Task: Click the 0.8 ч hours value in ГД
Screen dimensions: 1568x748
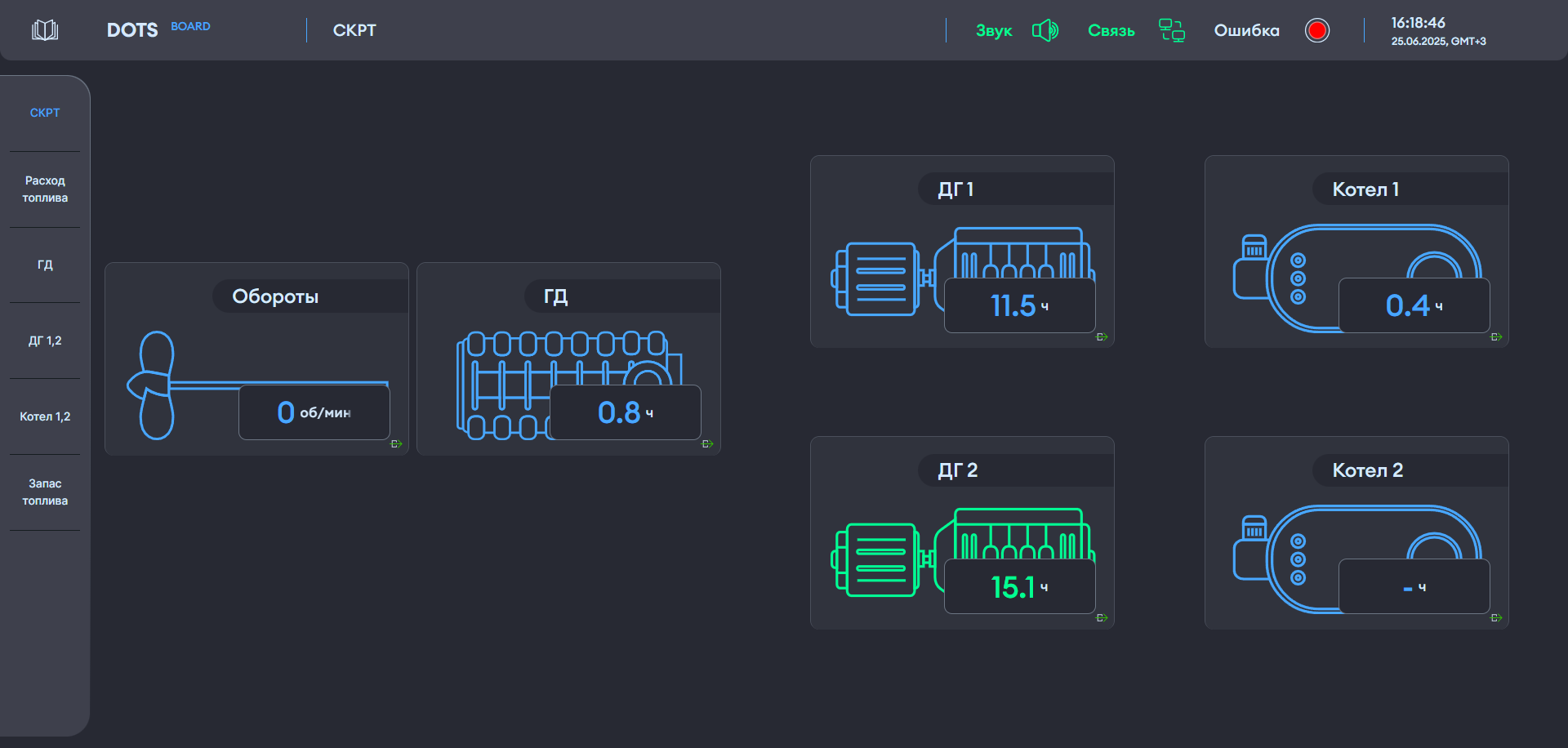Action: click(x=625, y=412)
